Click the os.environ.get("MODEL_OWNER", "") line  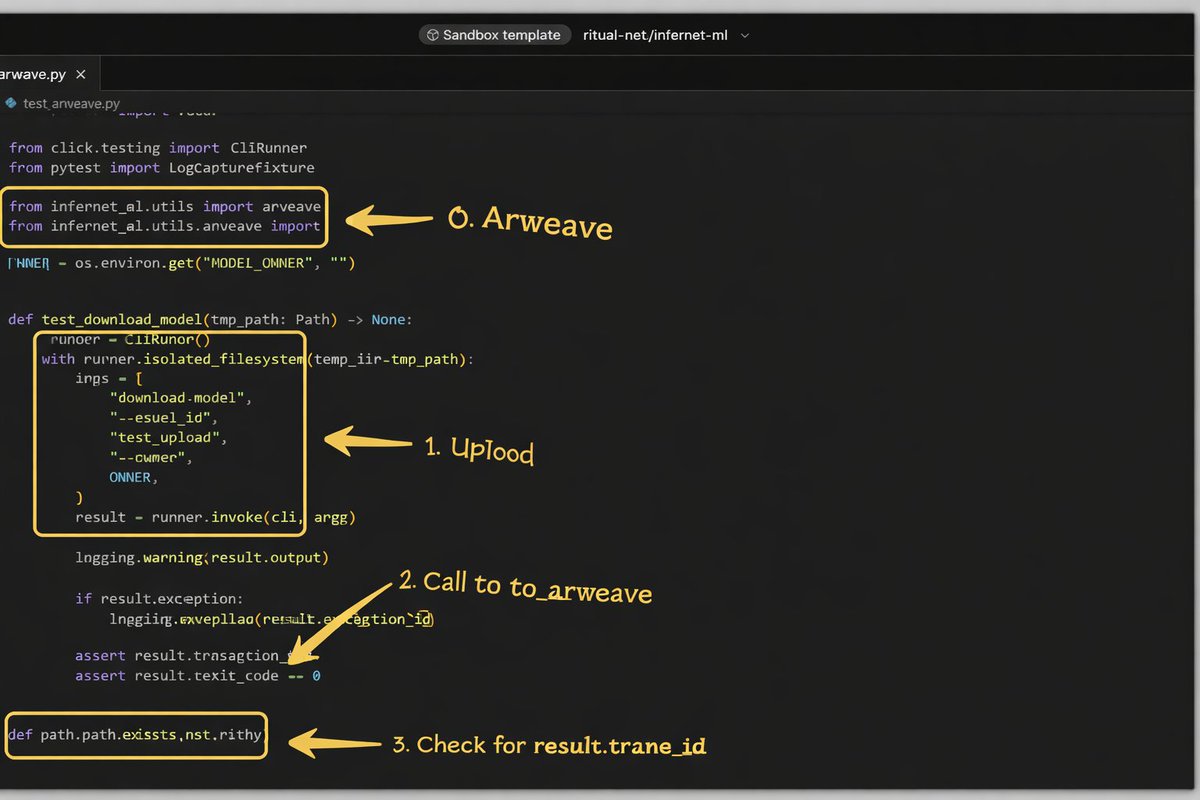pyautogui.click(x=181, y=264)
